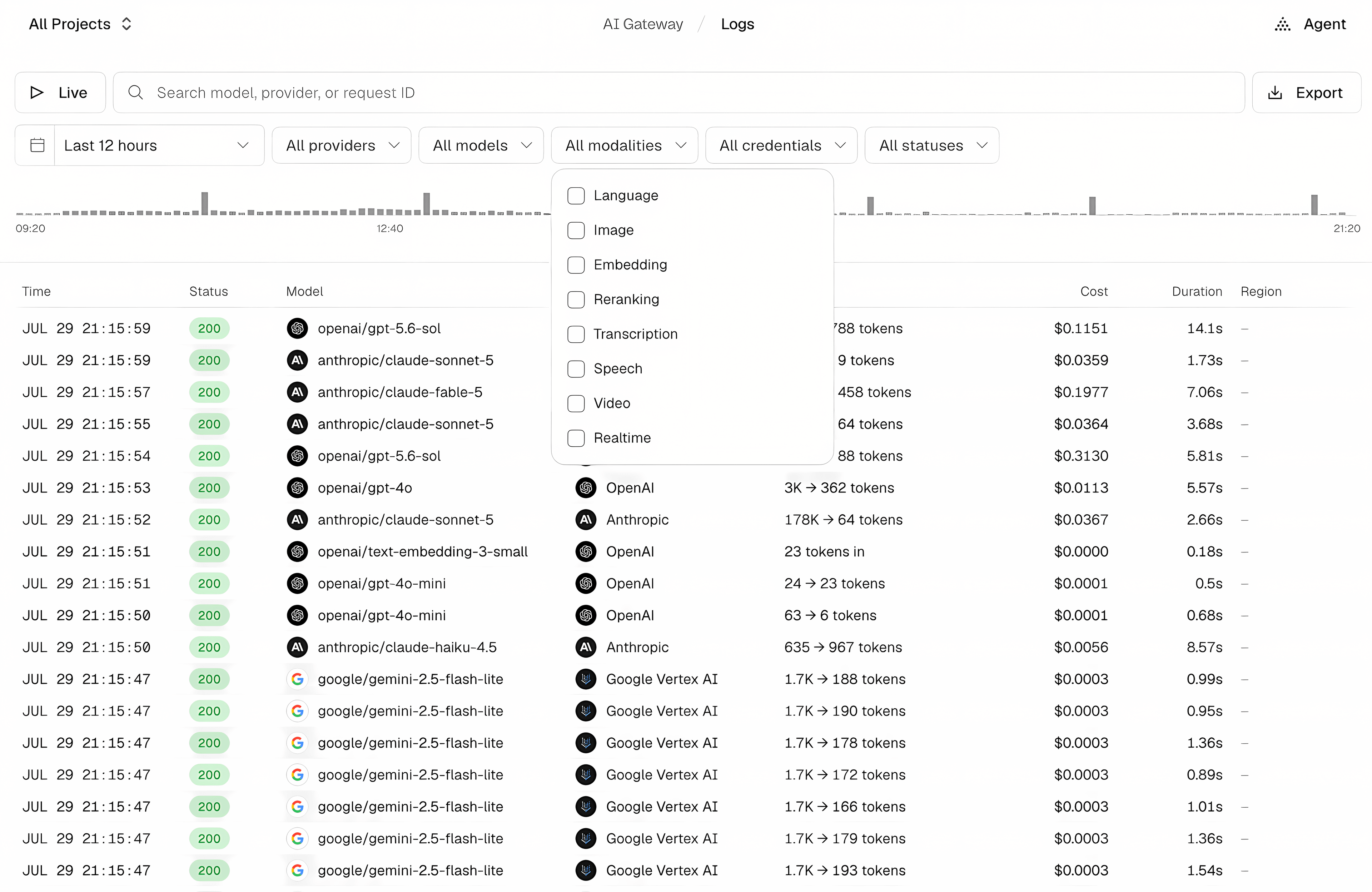This screenshot has width=1372, height=892.
Task: Click the search model, provider, or request ID field
Action: tap(678, 92)
